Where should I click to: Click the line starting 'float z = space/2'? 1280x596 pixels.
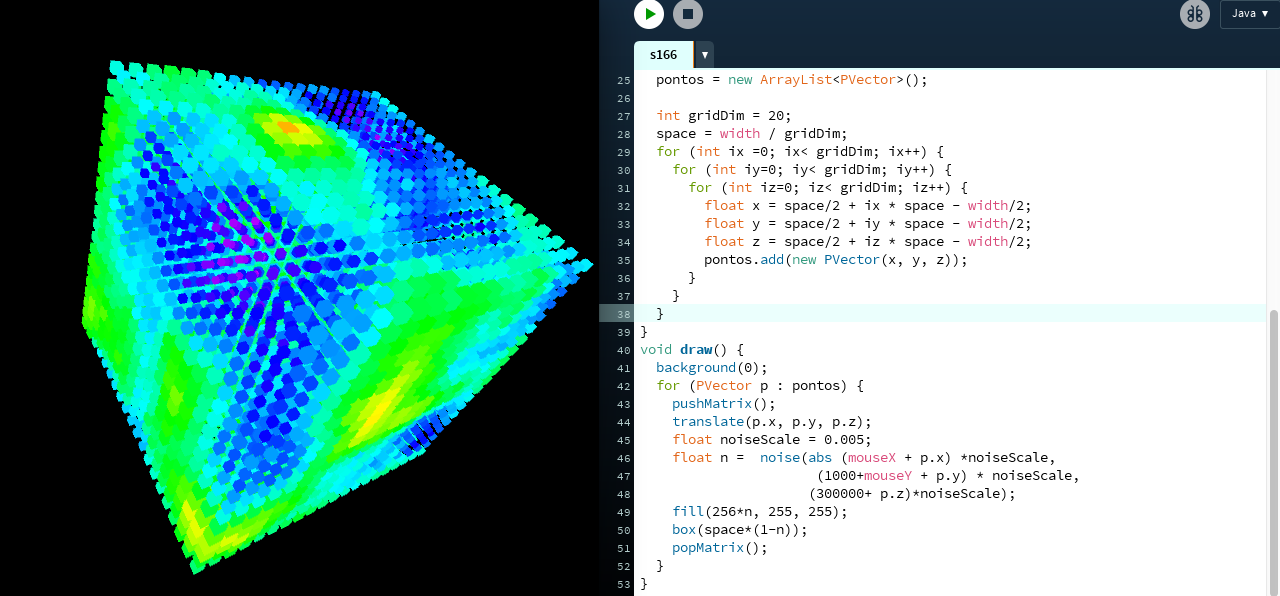(x=868, y=242)
